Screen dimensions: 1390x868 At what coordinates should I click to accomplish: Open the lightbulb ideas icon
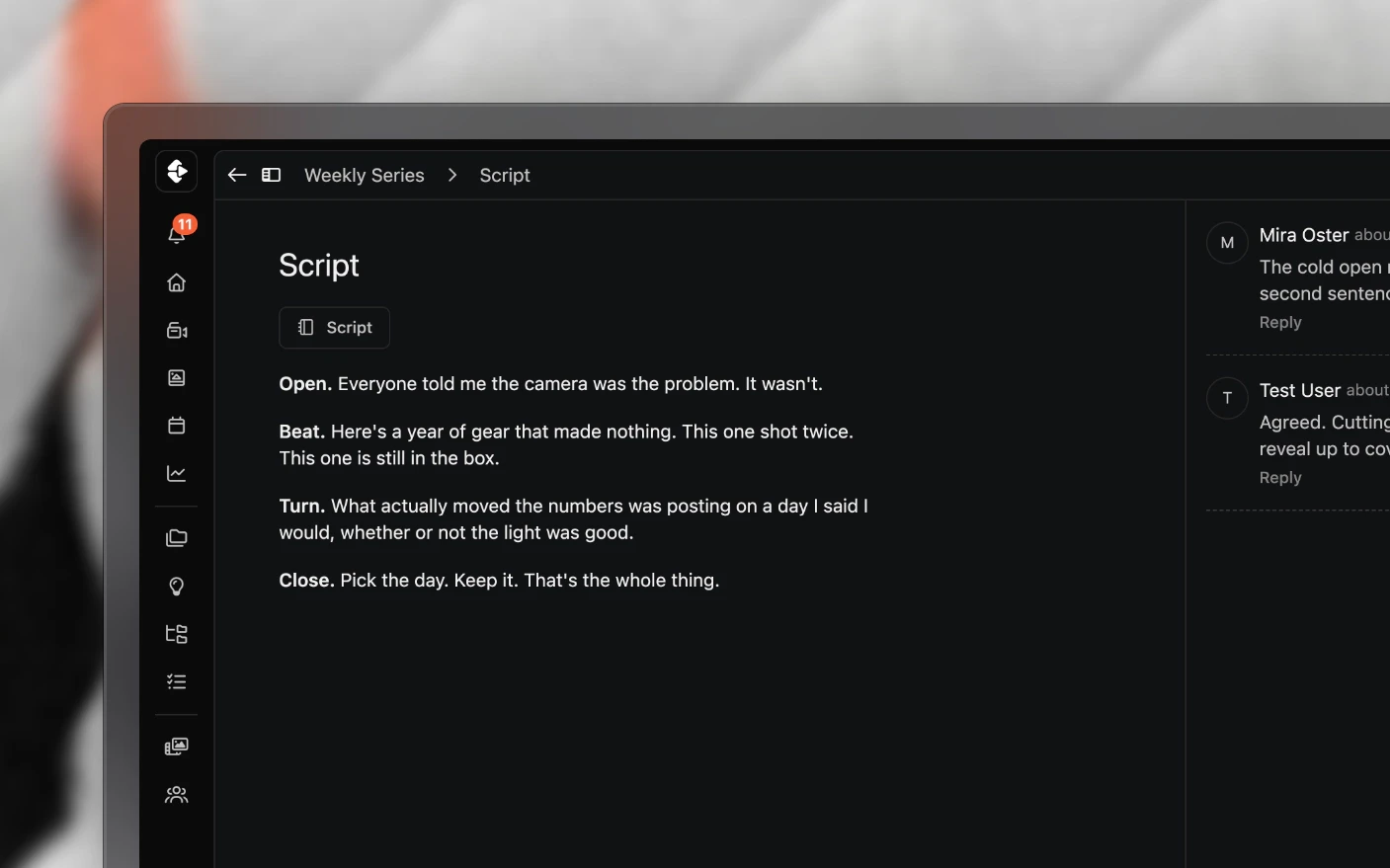[x=177, y=587]
